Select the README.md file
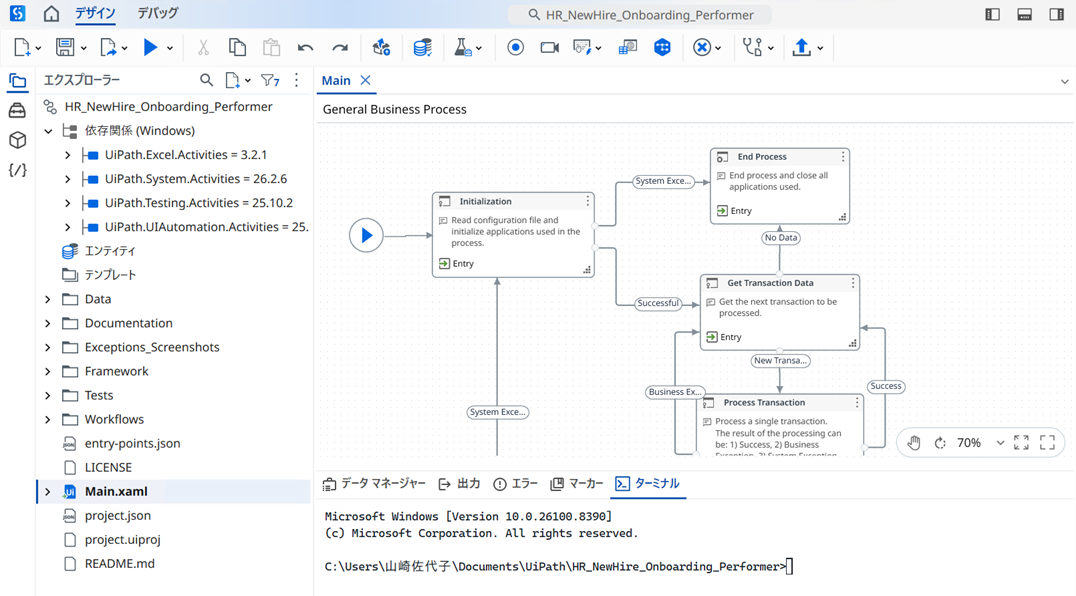Image resolution: width=1076 pixels, height=596 pixels. (x=119, y=564)
